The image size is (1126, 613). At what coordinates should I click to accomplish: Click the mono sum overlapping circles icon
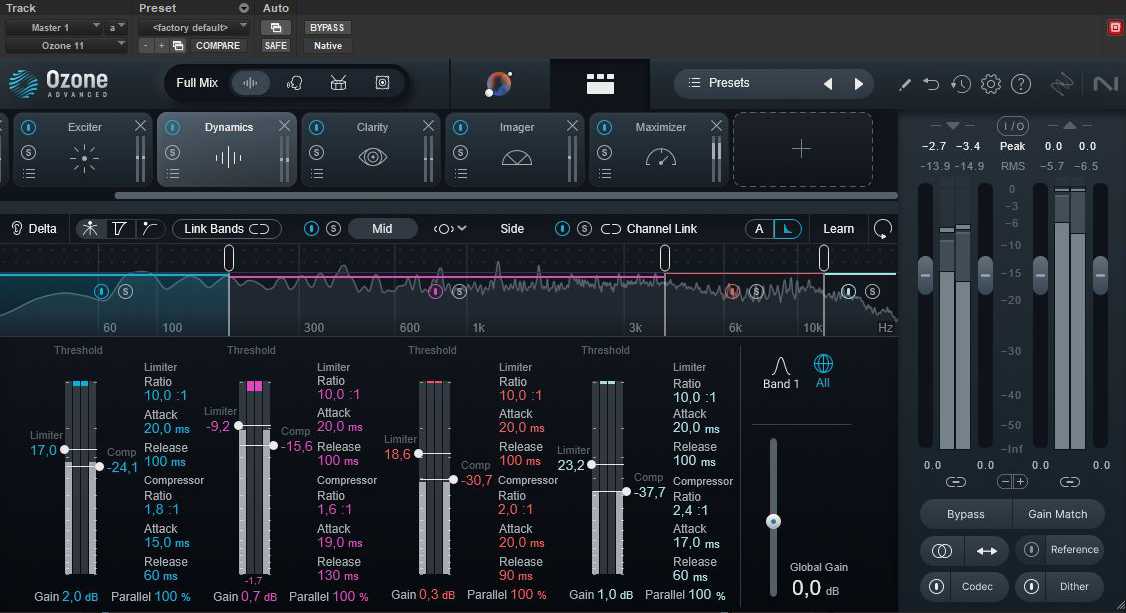pyautogui.click(x=941, y=551)
